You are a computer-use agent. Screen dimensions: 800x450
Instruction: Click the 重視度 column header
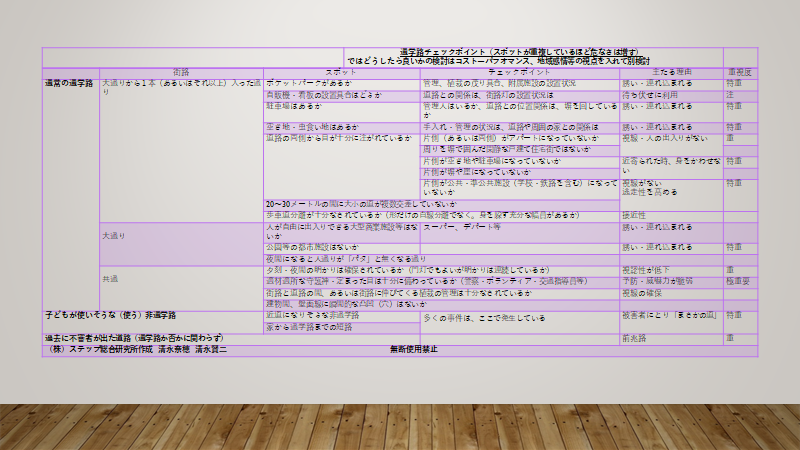click(741, 73)
